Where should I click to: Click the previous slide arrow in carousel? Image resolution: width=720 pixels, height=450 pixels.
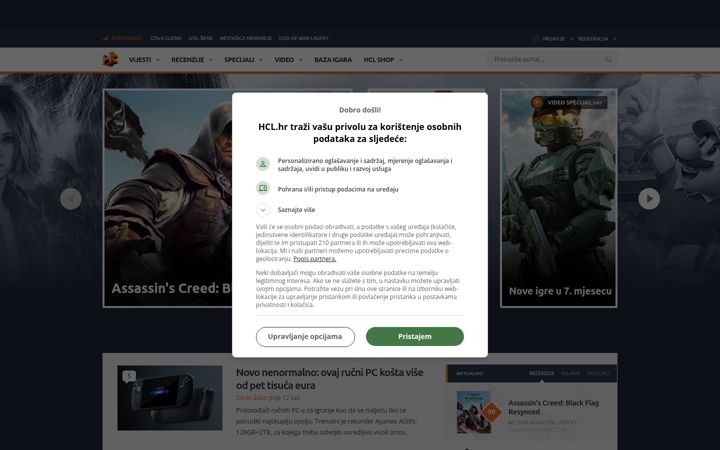[x=71, y=199]
